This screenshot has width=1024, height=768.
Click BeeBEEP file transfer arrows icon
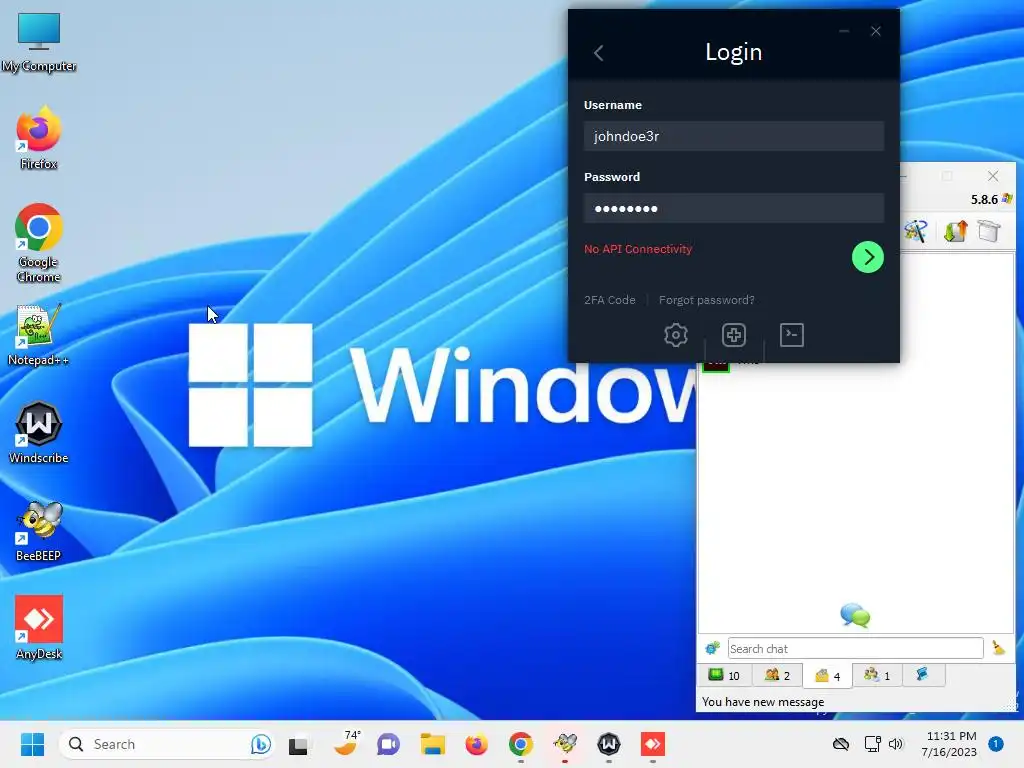click(955, 231)
